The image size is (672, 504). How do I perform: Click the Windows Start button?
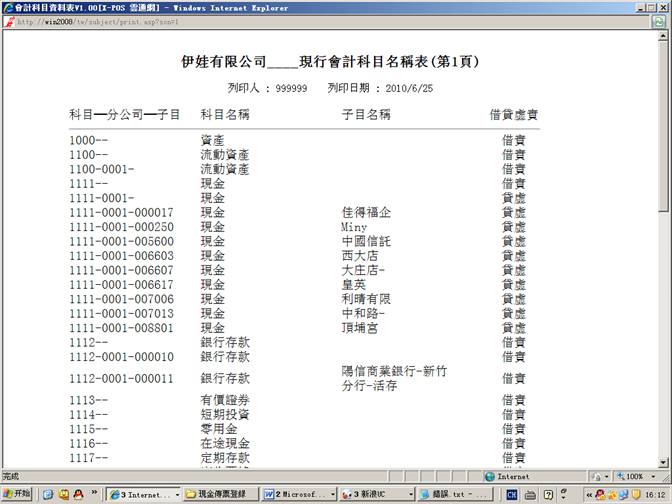pos(17,494)
